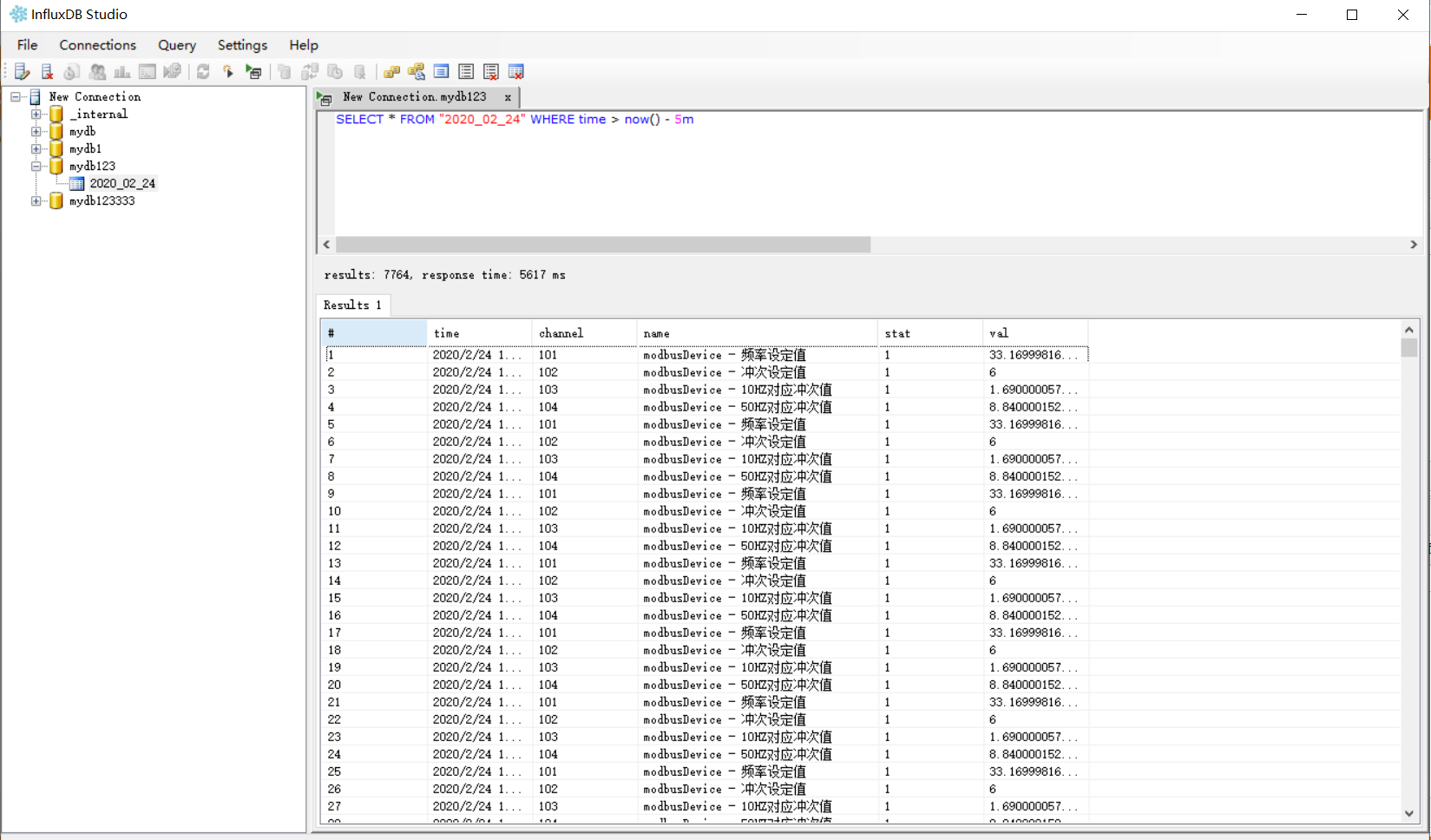Open the console window icon

pos(147,71)
